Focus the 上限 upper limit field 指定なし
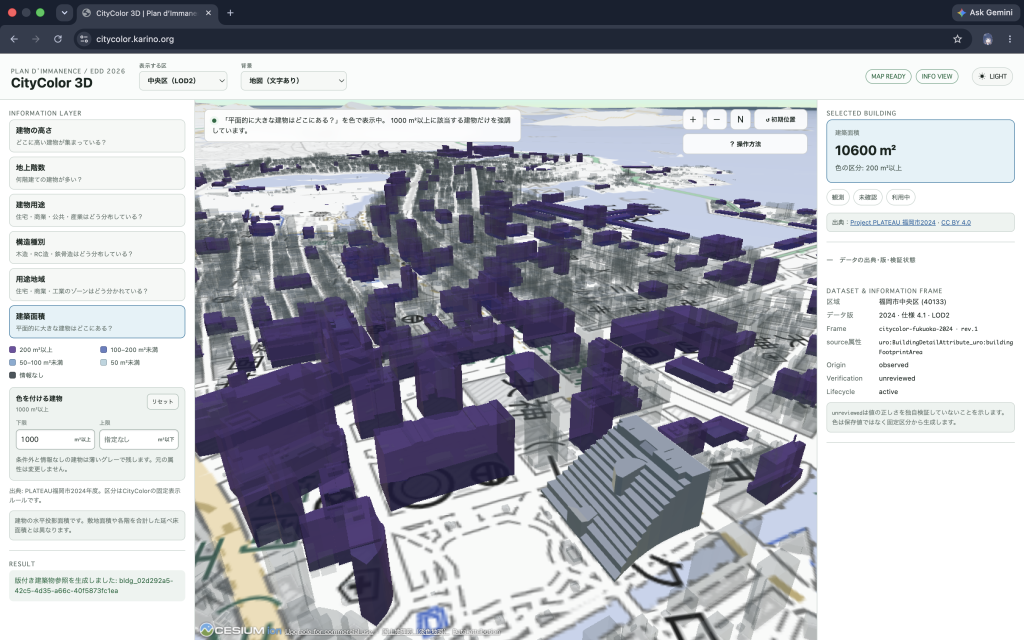Viewport: 1024px width, 640px height. coord(138,440)
